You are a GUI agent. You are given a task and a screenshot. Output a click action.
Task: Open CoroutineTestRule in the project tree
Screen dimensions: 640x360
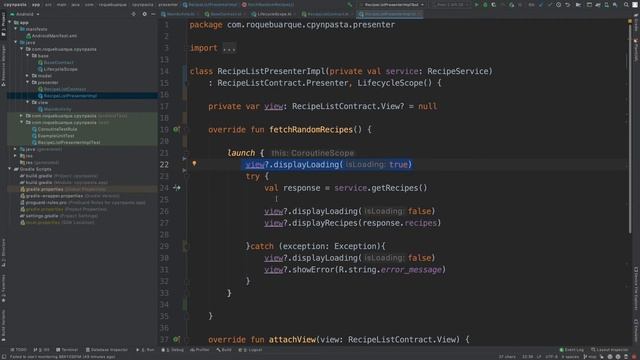54,129
